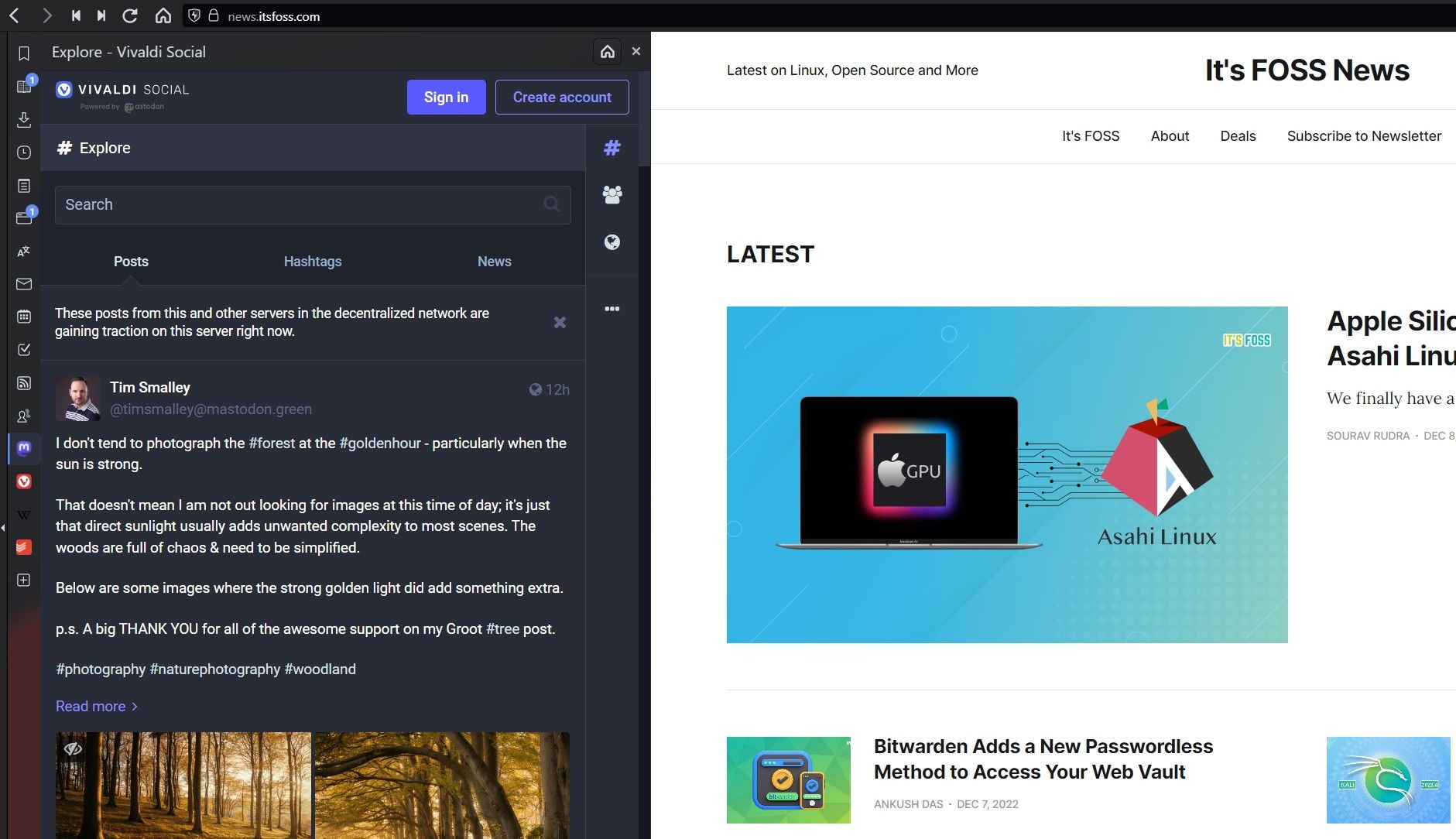
Task: Open the more options overflow menu
Action: pos(612,309)
